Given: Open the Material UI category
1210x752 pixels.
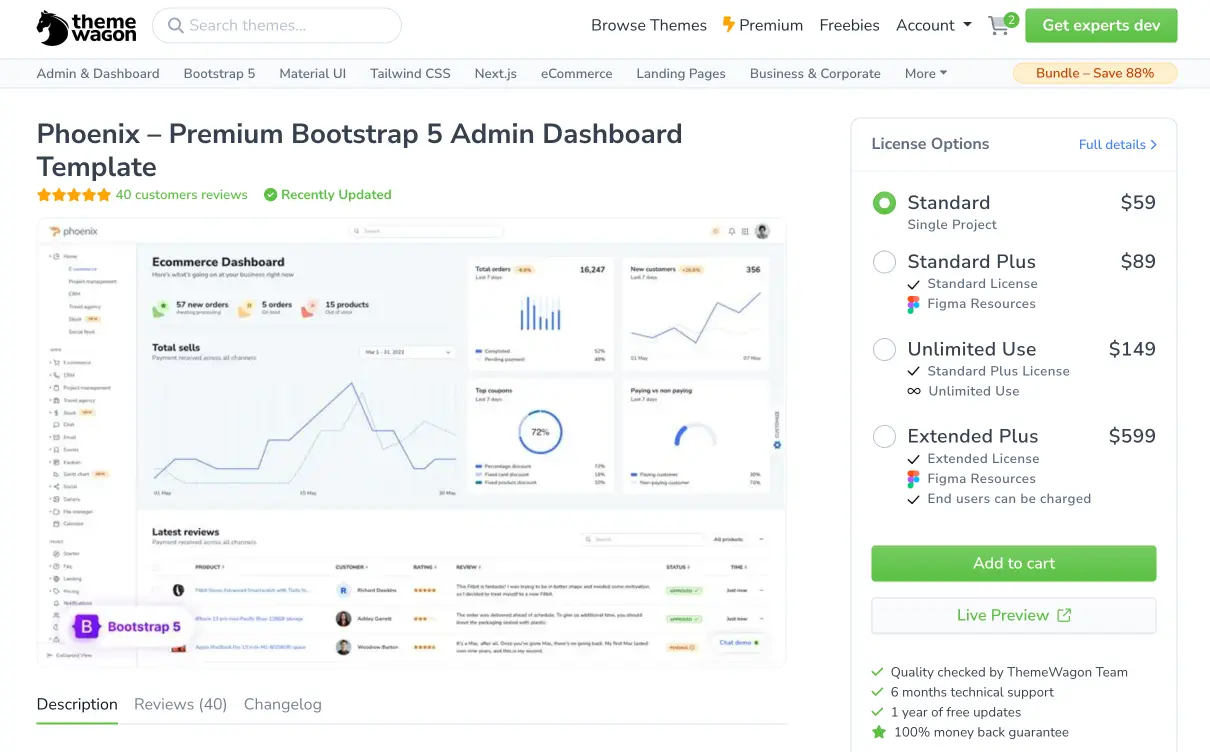Looking at the screenshot, I should coord(313,73).
